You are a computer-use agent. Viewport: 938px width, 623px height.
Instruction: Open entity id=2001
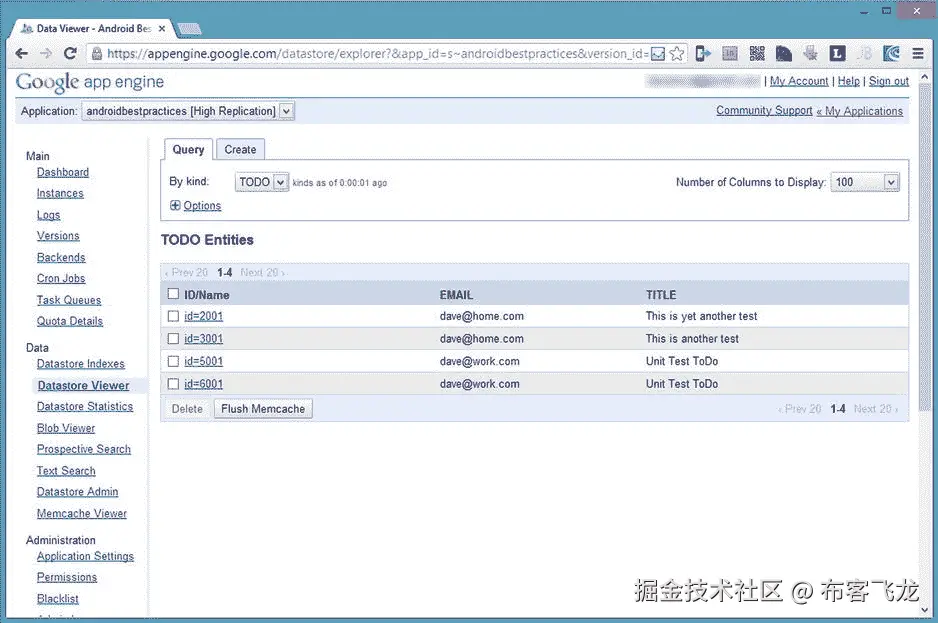(203, 316)
